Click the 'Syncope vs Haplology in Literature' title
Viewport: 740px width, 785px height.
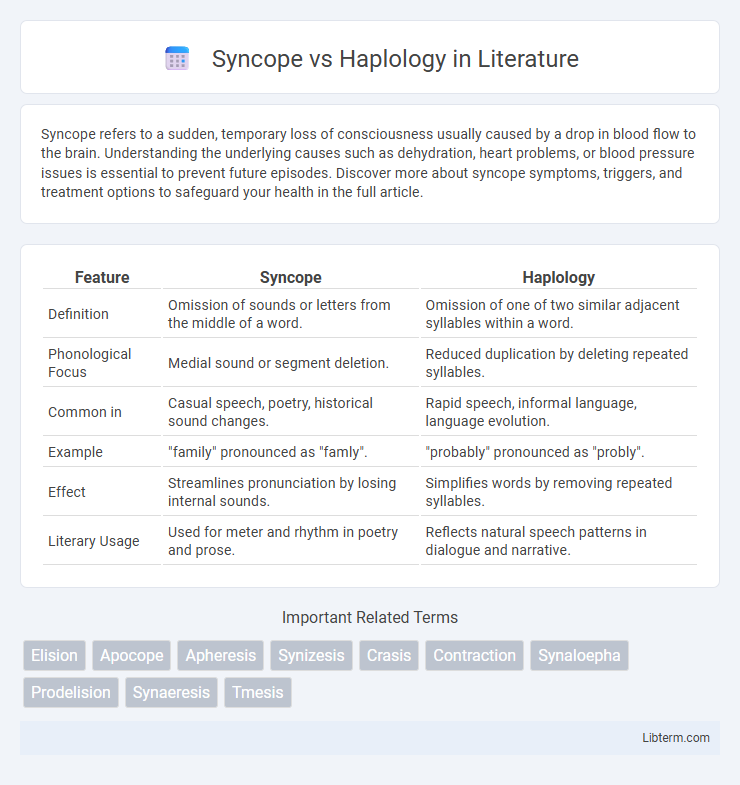pos(395,59)
